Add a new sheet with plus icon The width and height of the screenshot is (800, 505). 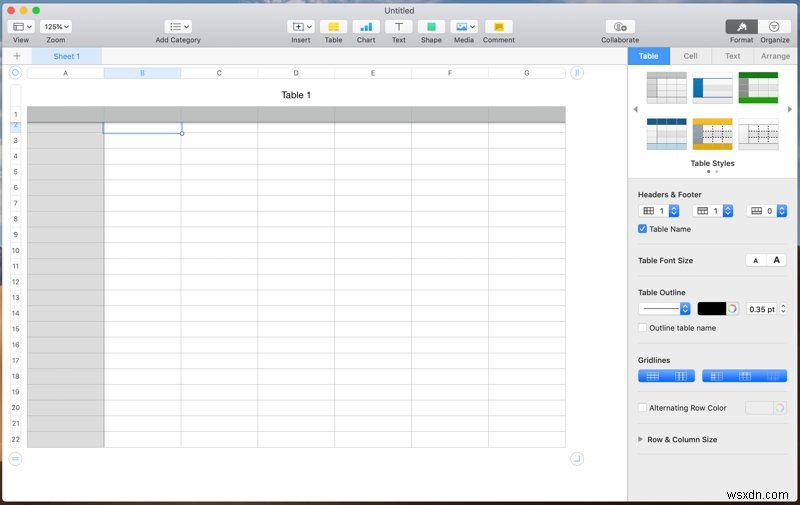click(x=17, y=56)
